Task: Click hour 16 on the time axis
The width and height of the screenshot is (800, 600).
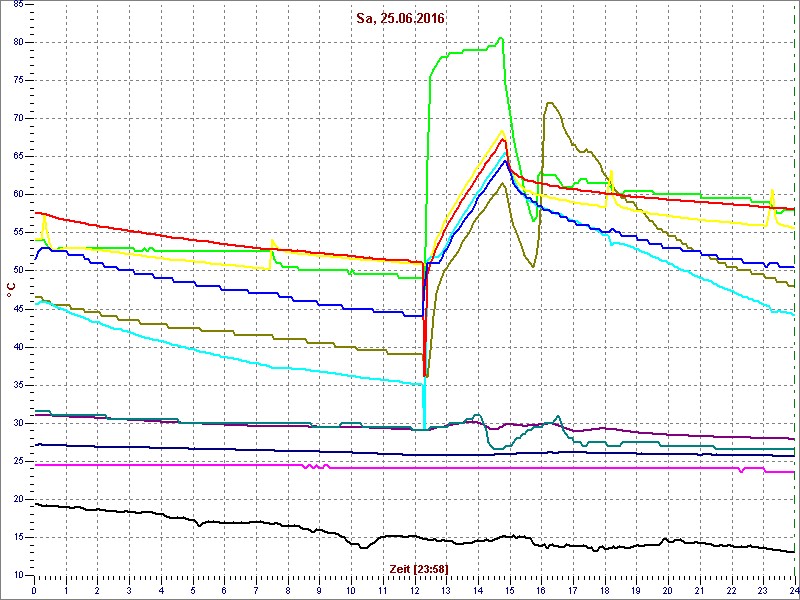Action: pos(541,590)
